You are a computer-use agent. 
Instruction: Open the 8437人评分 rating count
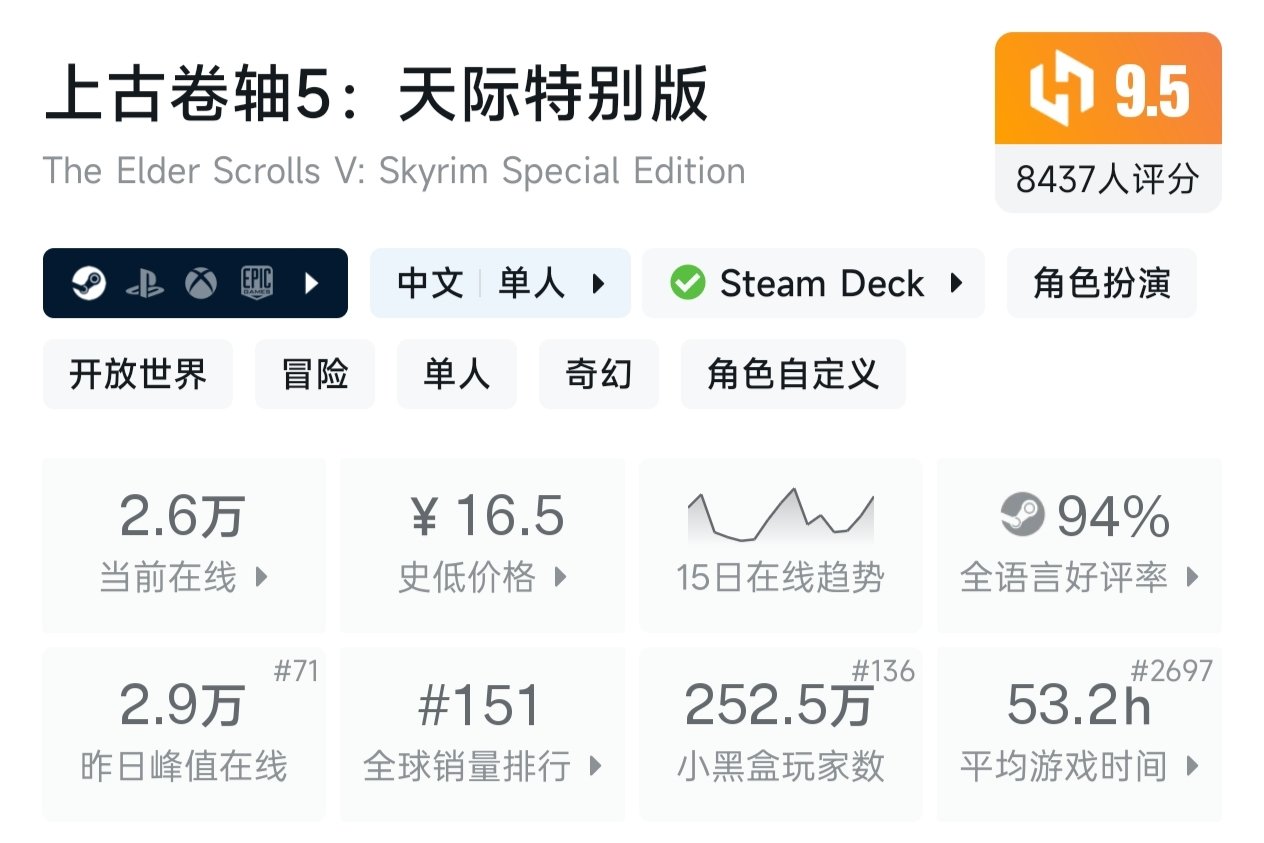1107,180
